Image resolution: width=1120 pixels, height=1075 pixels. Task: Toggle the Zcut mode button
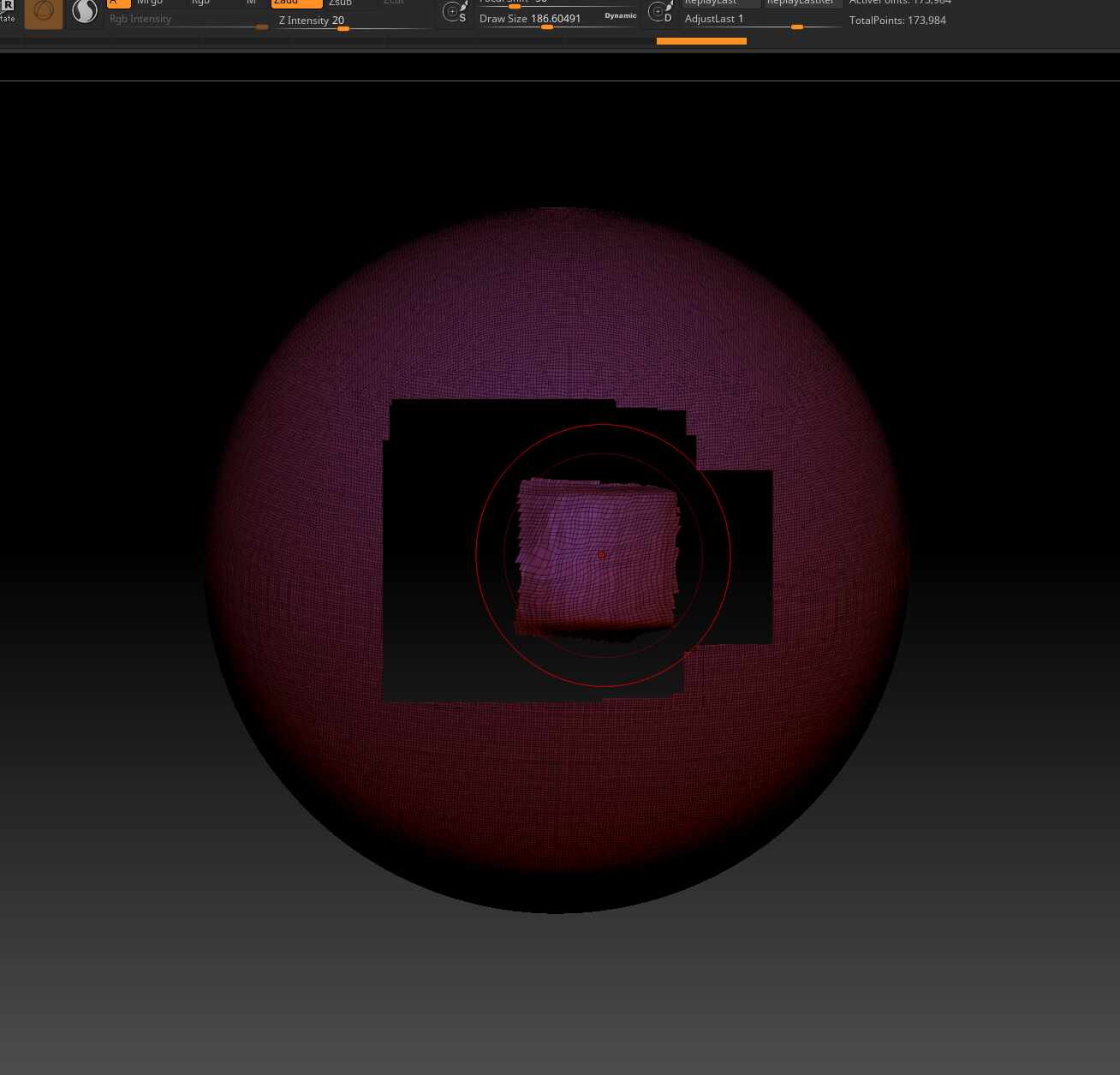(394, 3)
